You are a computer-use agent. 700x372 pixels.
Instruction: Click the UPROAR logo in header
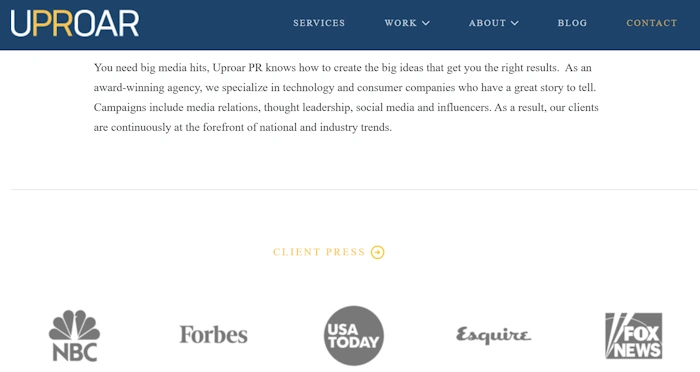[x=75, y=23]
